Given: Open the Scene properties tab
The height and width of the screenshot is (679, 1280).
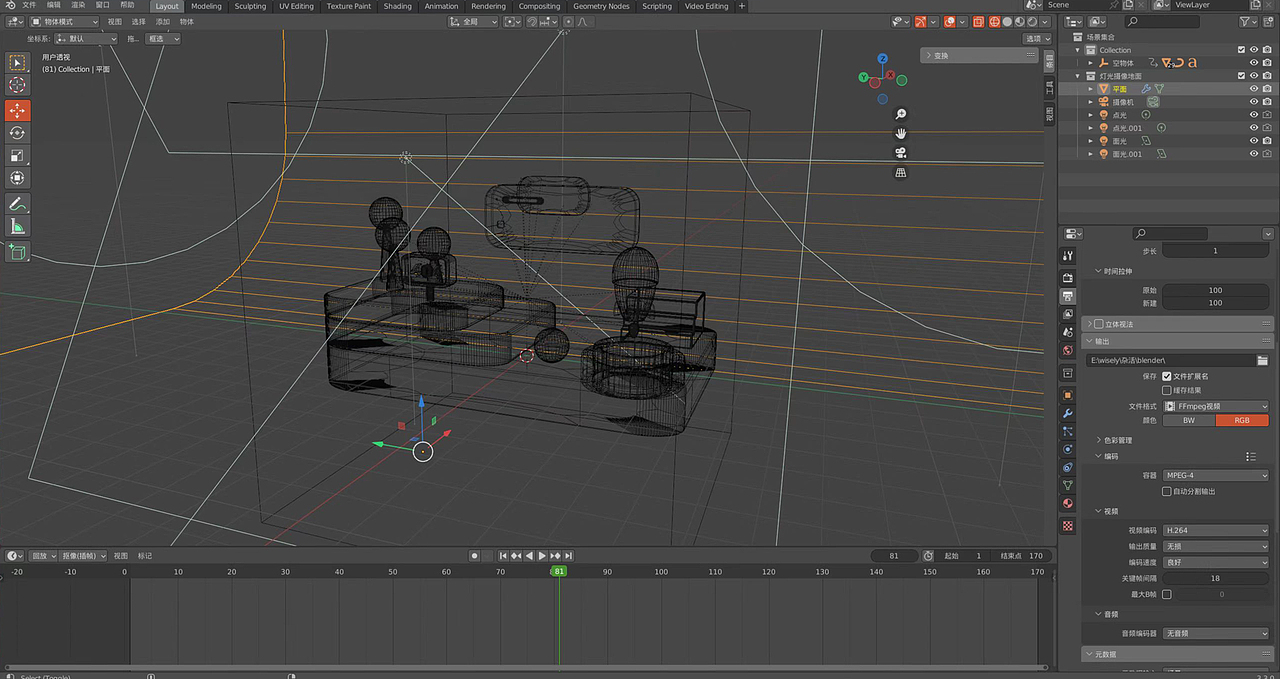Looking at the screenshot, I should click(1068, 332).
